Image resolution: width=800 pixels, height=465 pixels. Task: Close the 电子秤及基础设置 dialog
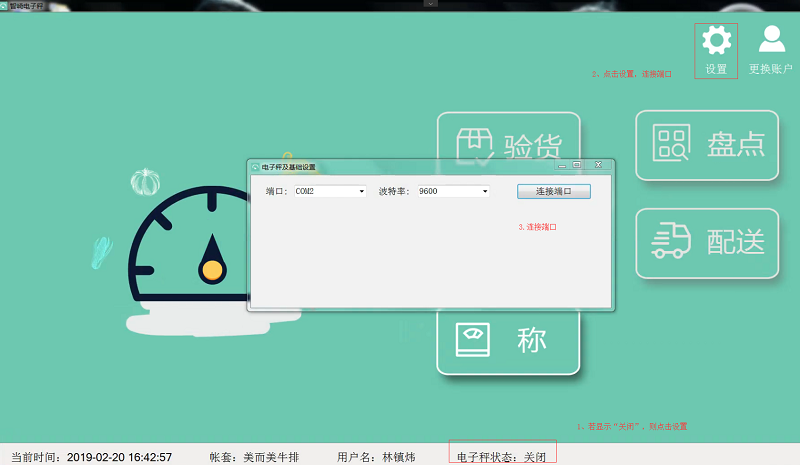point(597,165)
